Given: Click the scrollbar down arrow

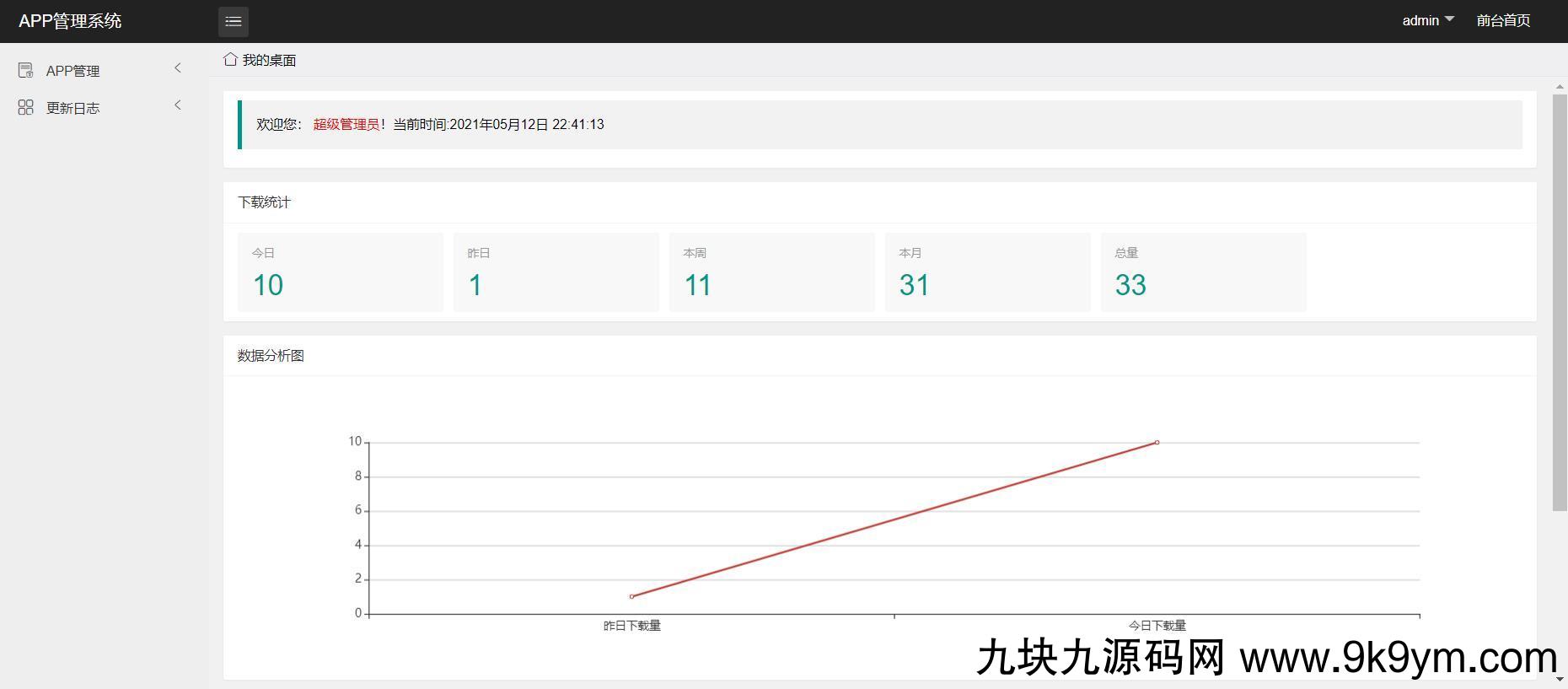Looking at the screenshot, I should pos(1560,679).
